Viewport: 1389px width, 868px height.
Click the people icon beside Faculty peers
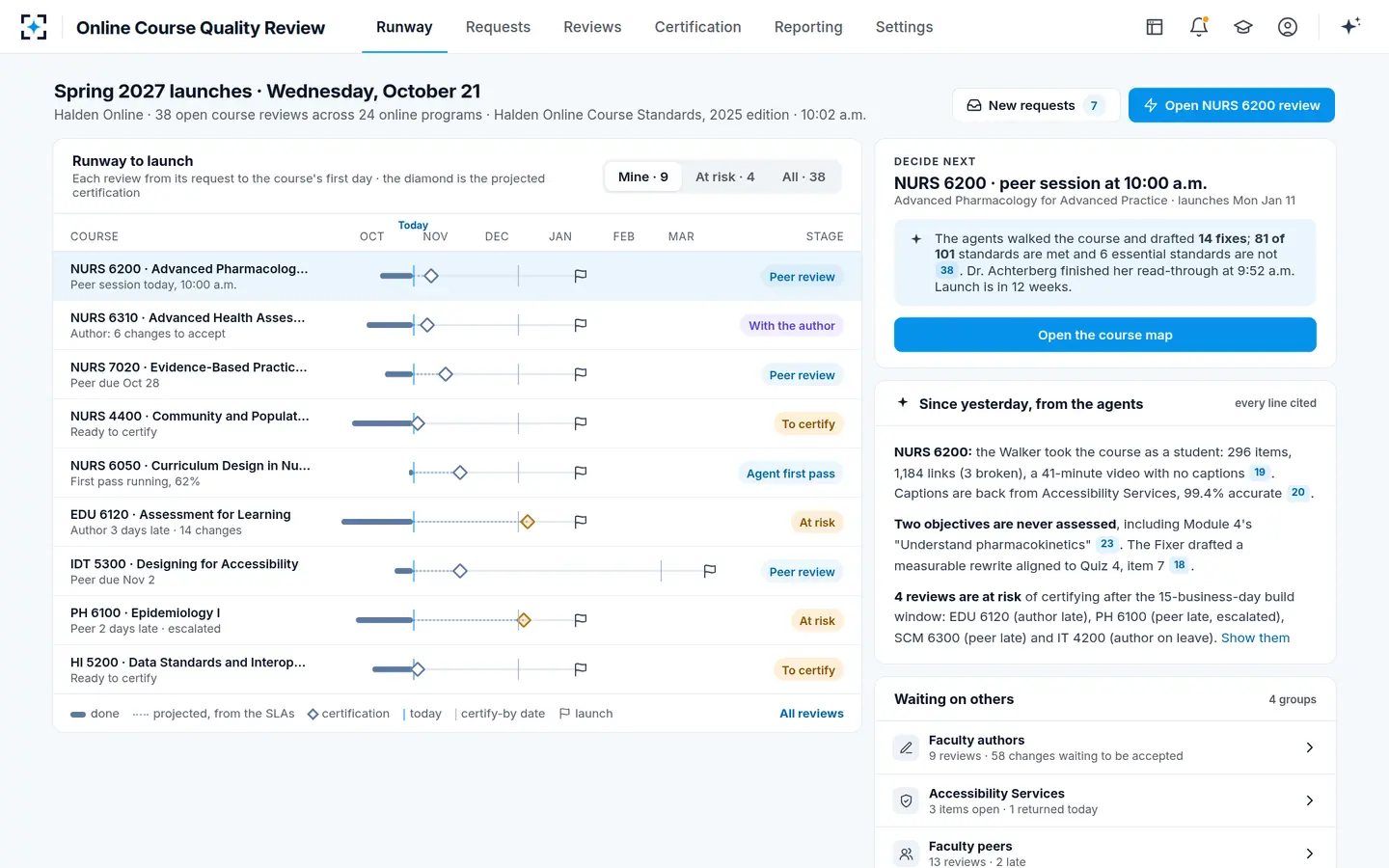(906, 854)
